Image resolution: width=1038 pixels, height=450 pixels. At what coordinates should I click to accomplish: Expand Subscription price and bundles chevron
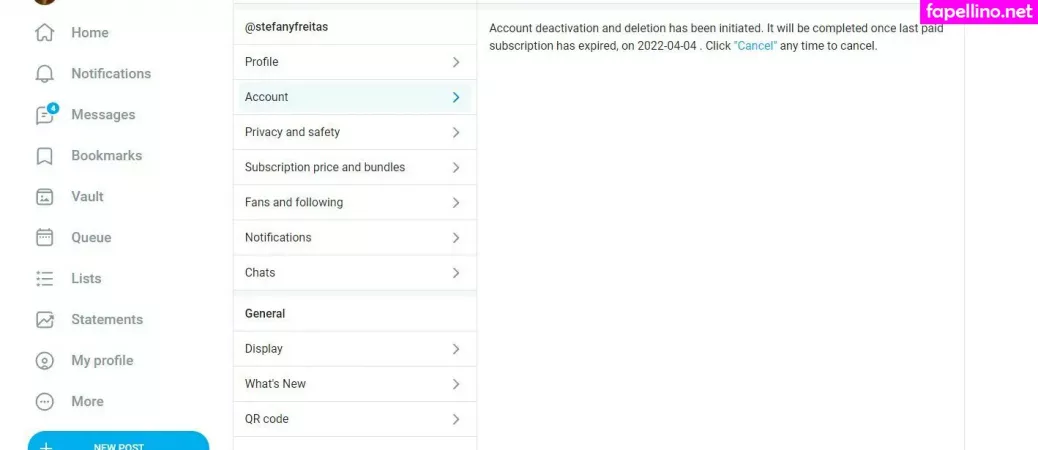(455, 167)
